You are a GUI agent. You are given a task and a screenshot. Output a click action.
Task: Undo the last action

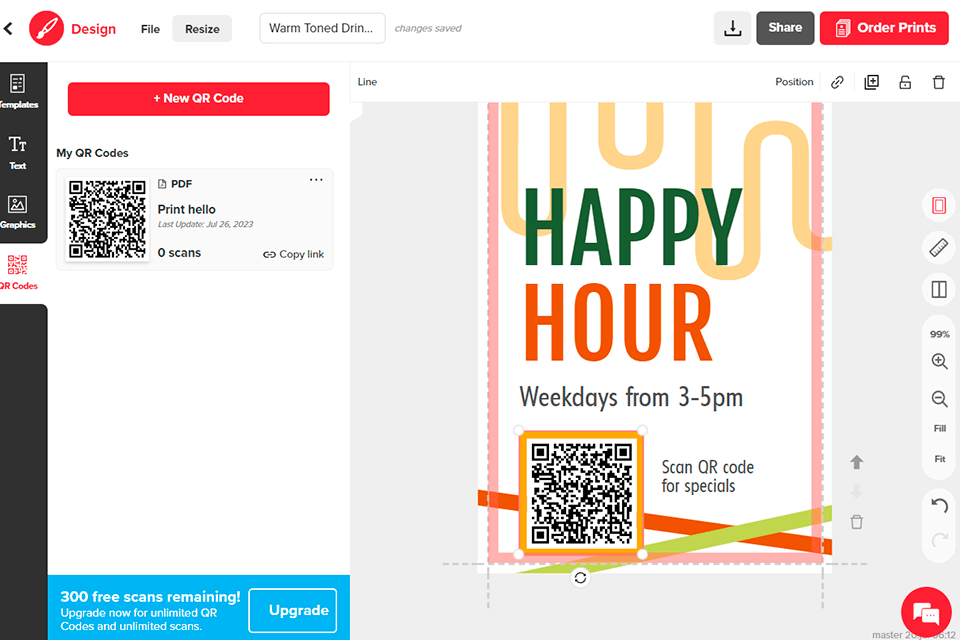point(939,505)
